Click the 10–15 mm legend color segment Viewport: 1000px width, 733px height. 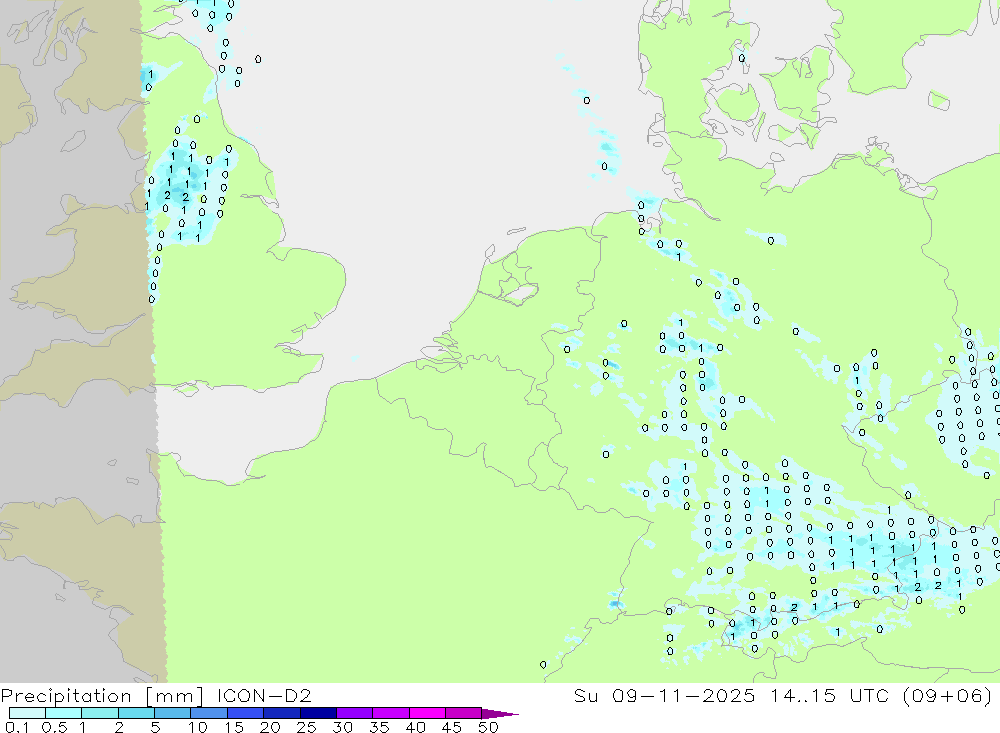209,713
